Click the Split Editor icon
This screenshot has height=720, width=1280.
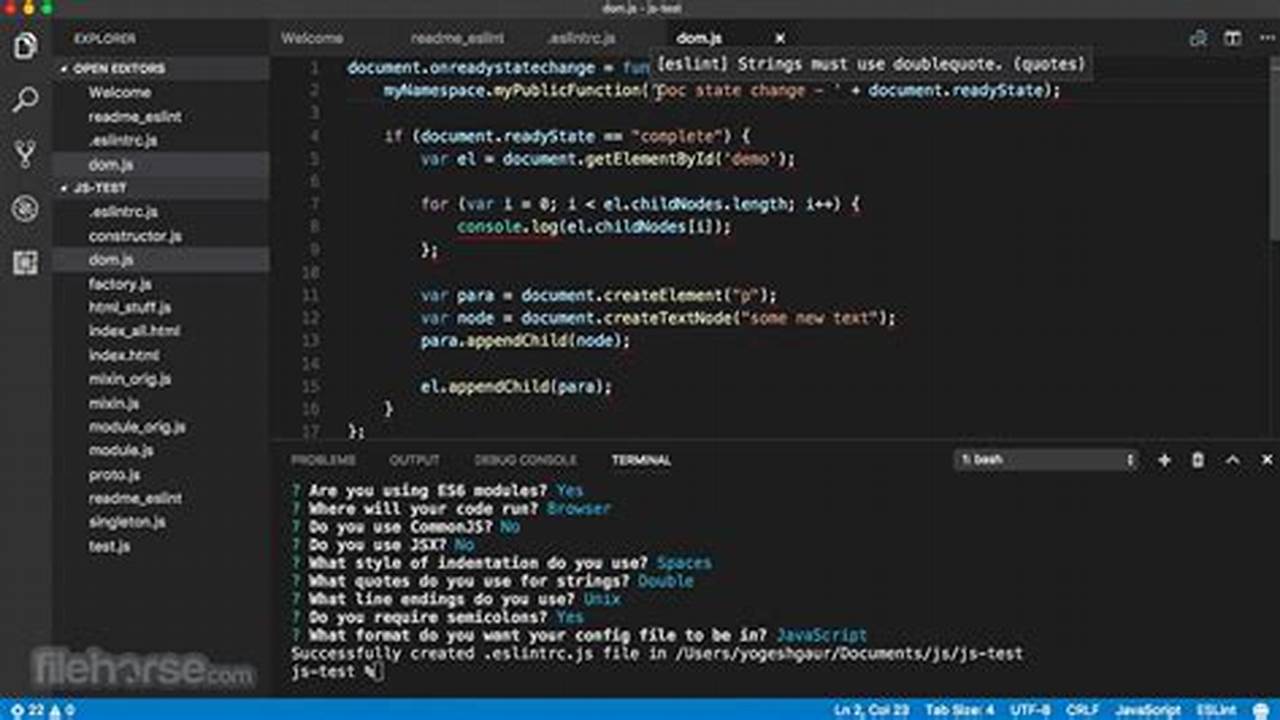pyautogui.click(x=1198, y=38)
